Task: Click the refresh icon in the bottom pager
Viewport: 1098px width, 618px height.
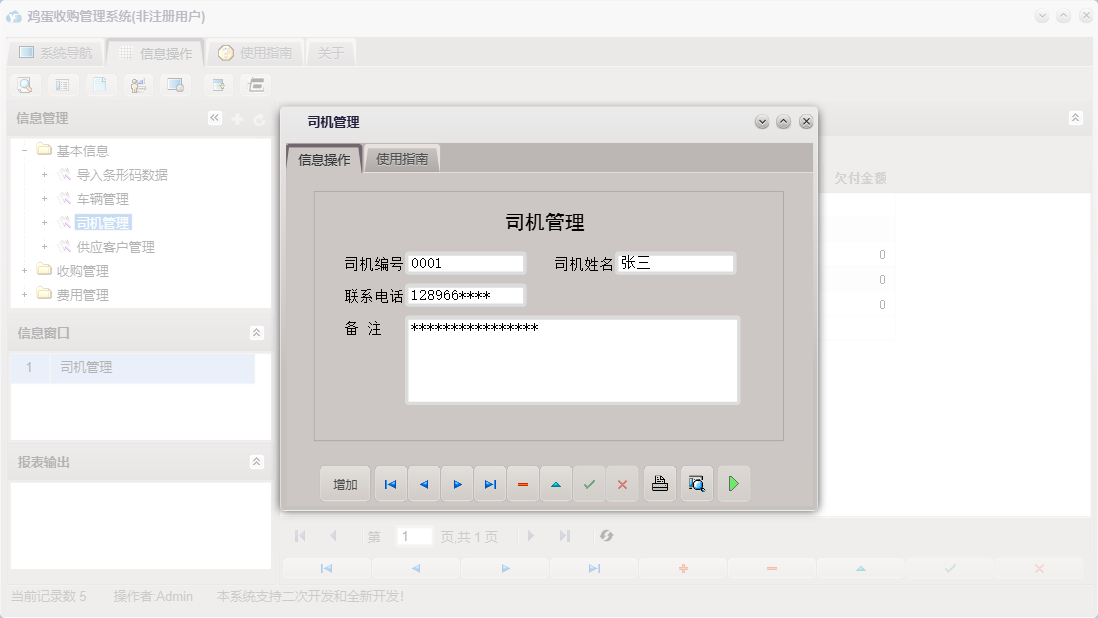Action: [606, 536]
